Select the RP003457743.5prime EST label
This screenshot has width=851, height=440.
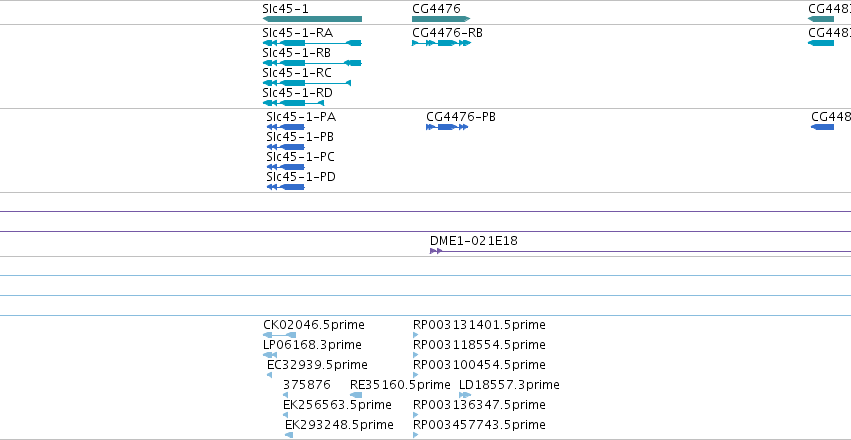pos(479,425)
